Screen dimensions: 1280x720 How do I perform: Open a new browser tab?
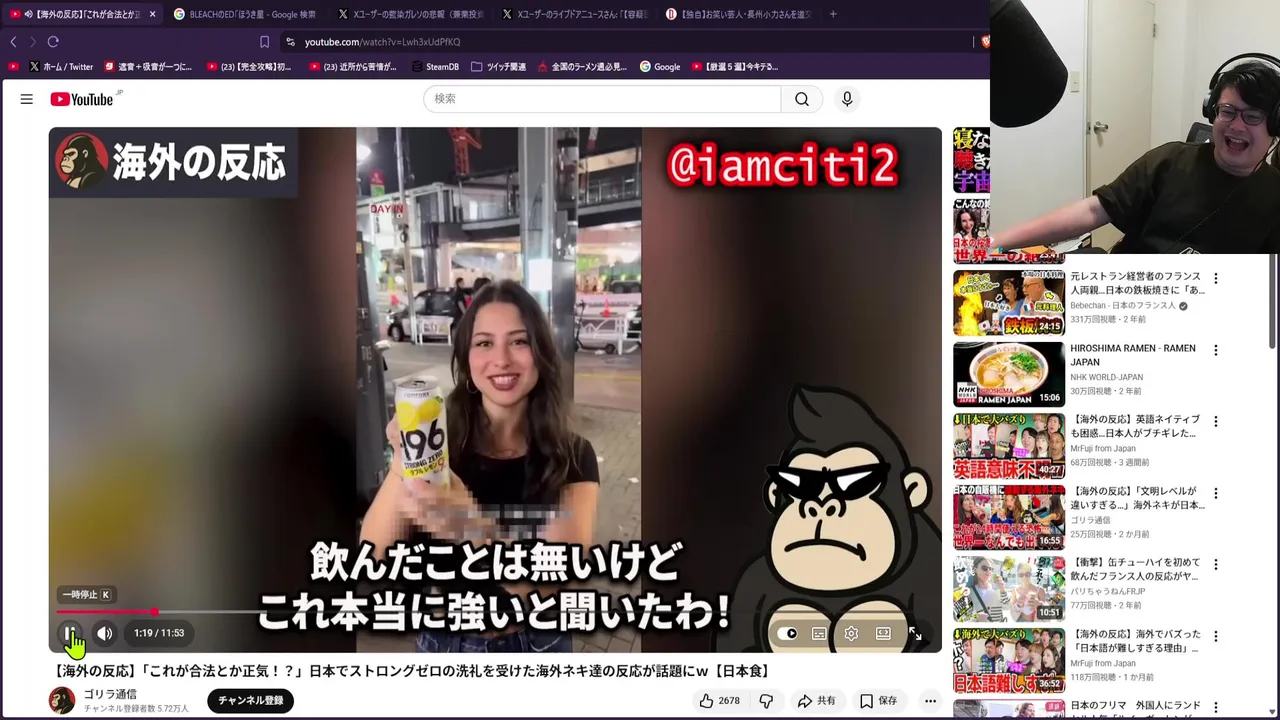point(833,14)
